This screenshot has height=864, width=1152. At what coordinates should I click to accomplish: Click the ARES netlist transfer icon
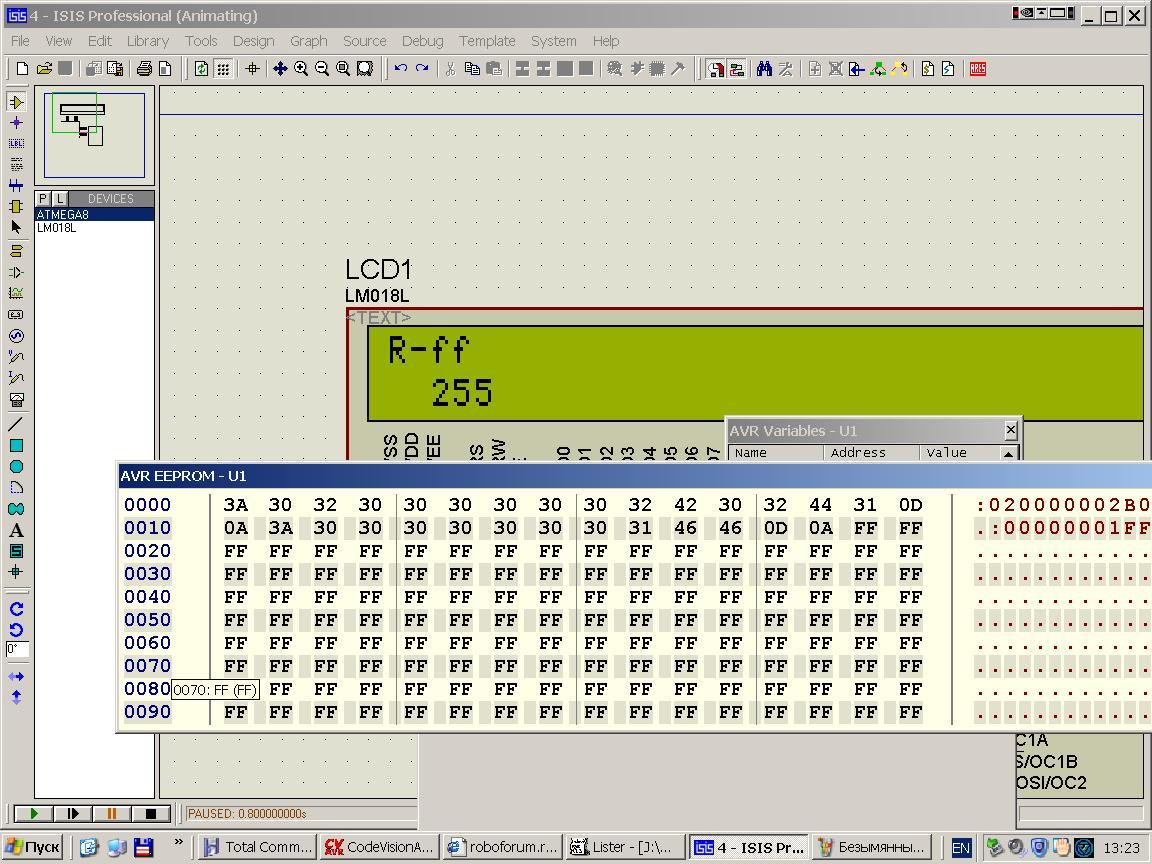click(977, 69)
